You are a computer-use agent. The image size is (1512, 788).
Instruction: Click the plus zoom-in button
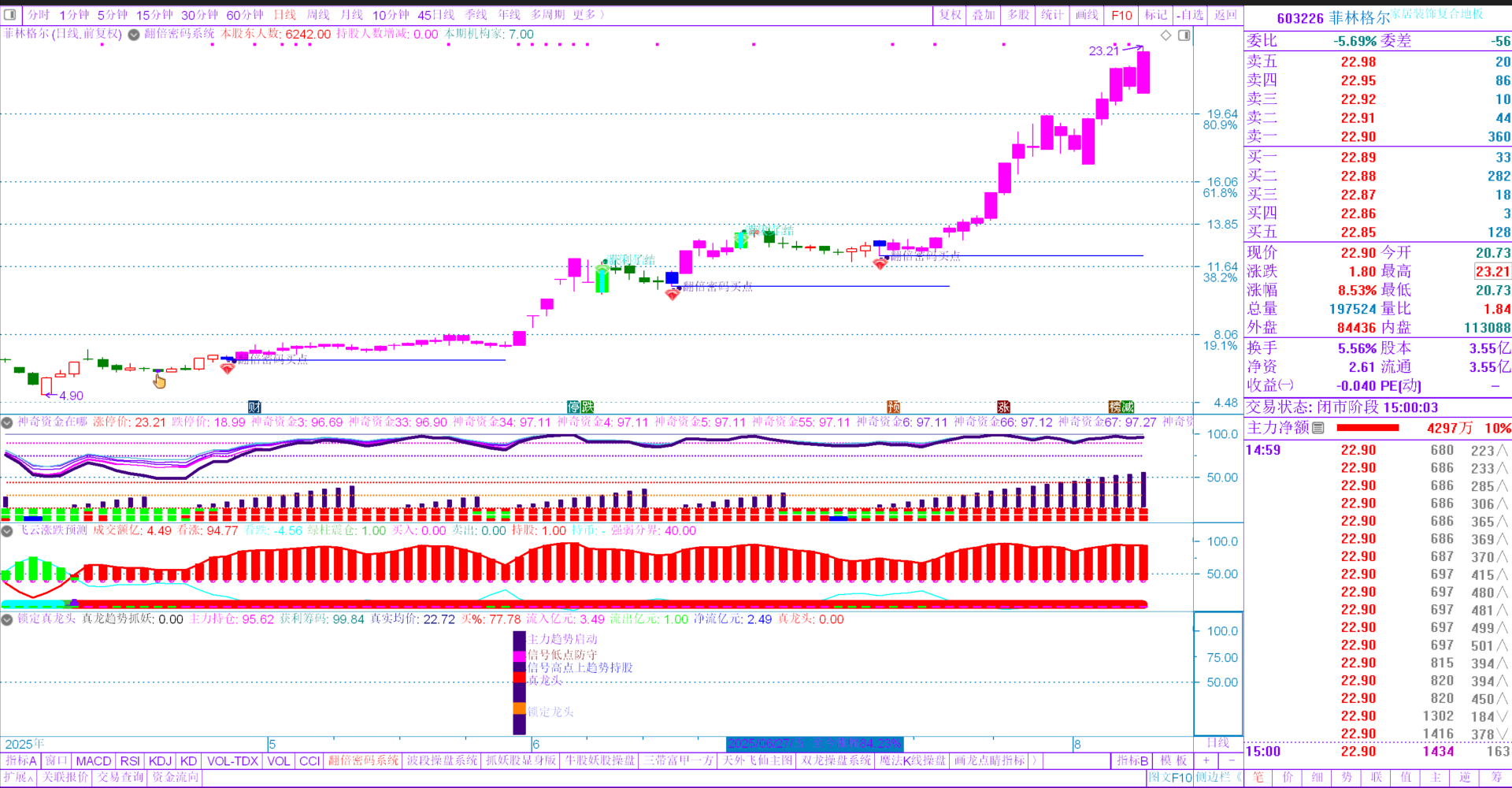tap(1206, 760)
